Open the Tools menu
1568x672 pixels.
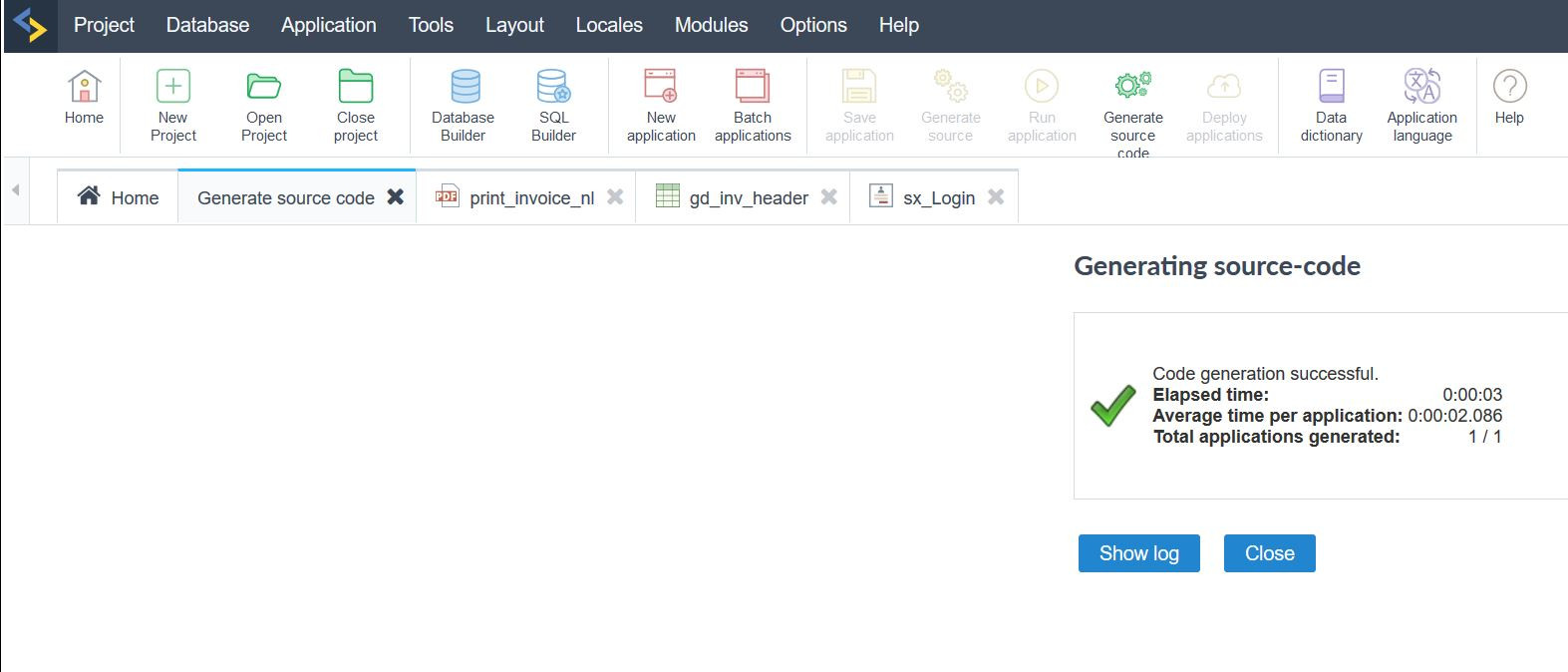(431, 25)
